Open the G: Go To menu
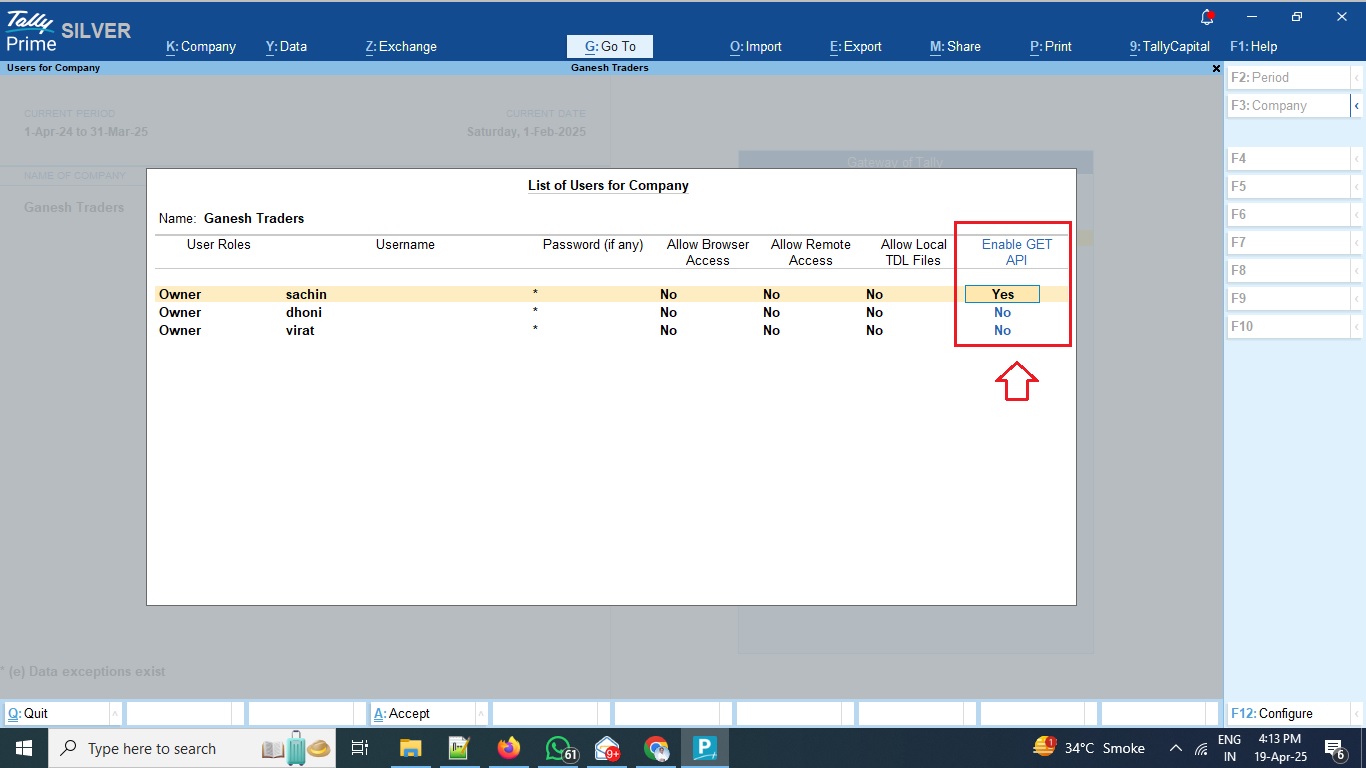 609,46
